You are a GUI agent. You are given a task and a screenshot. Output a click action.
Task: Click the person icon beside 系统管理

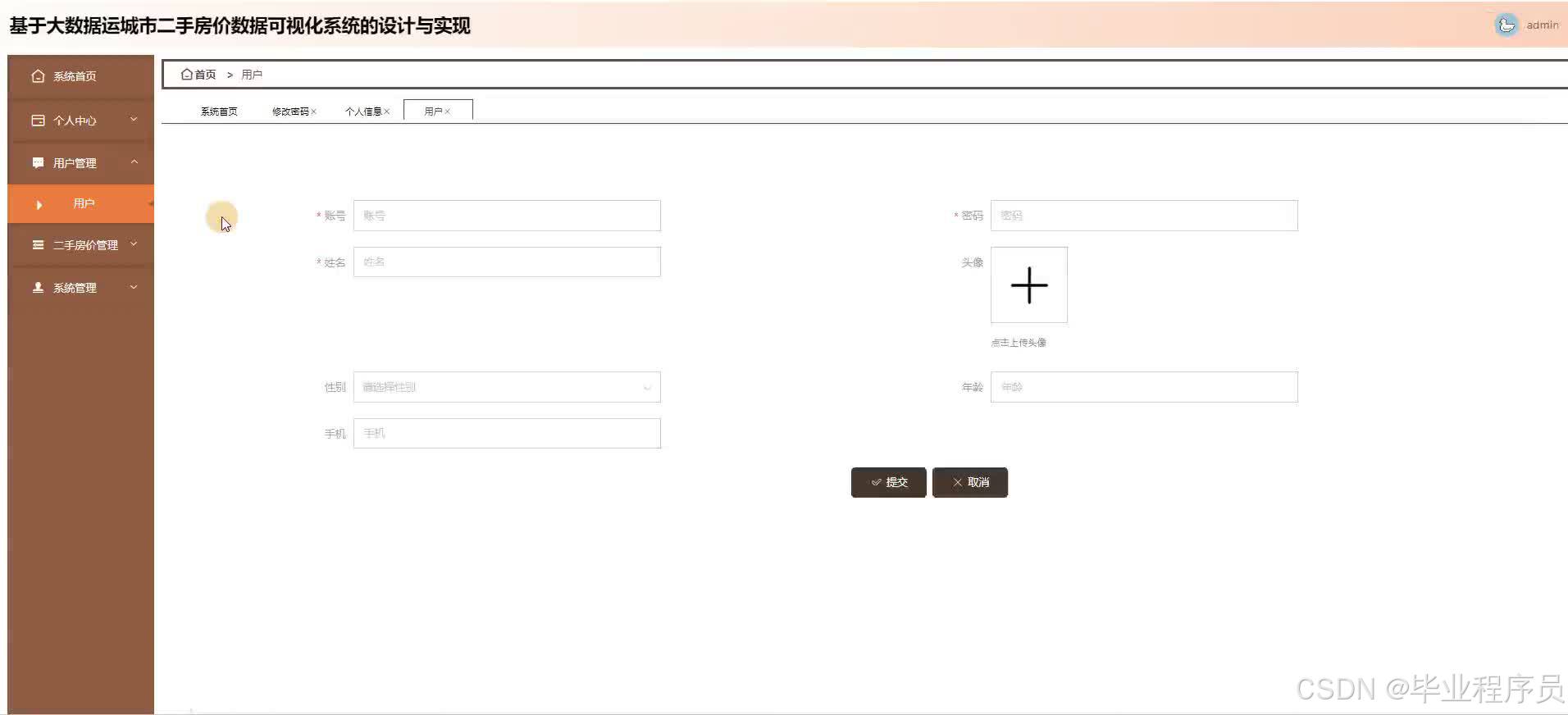pos(38,288)
